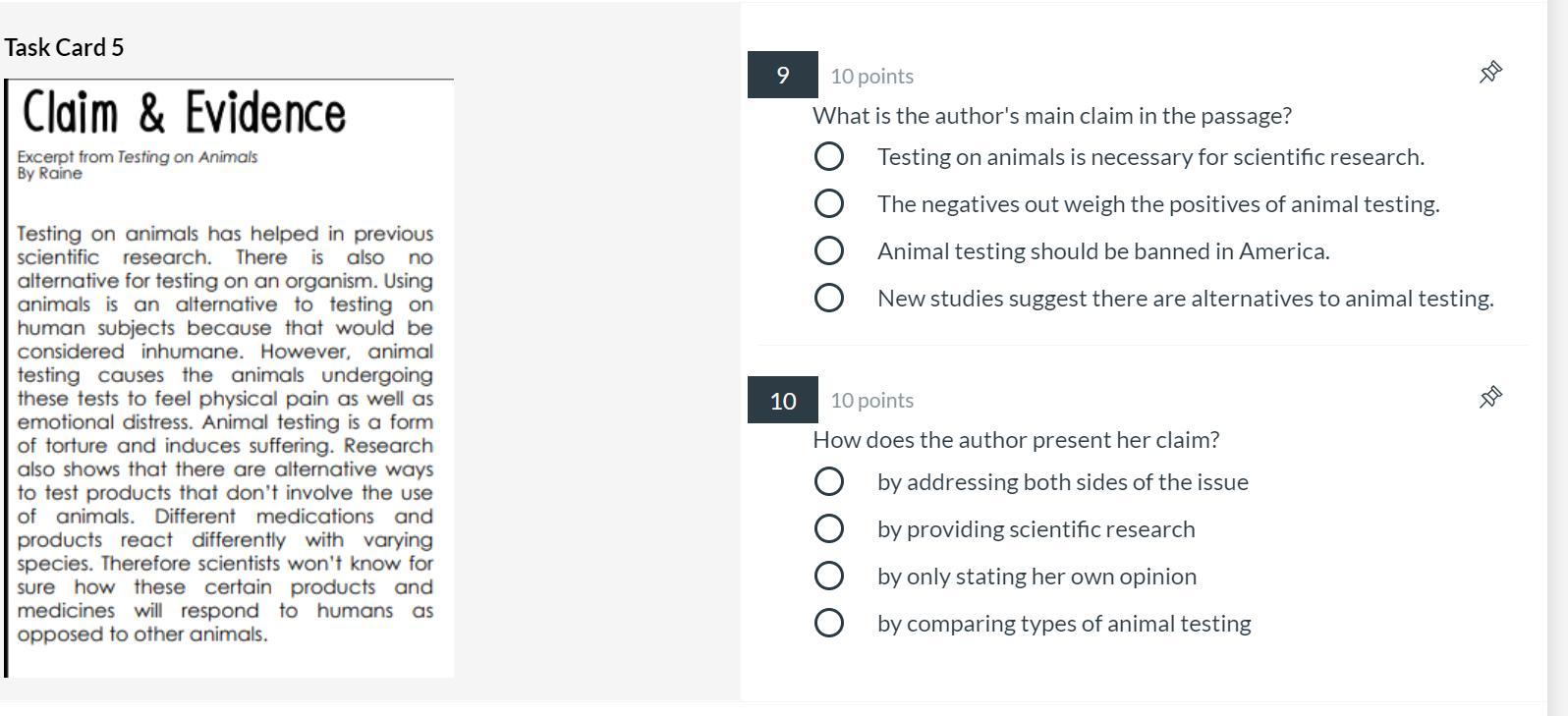Select 'Testing on animals is necessary for scientific research'

tap(829, 156)
